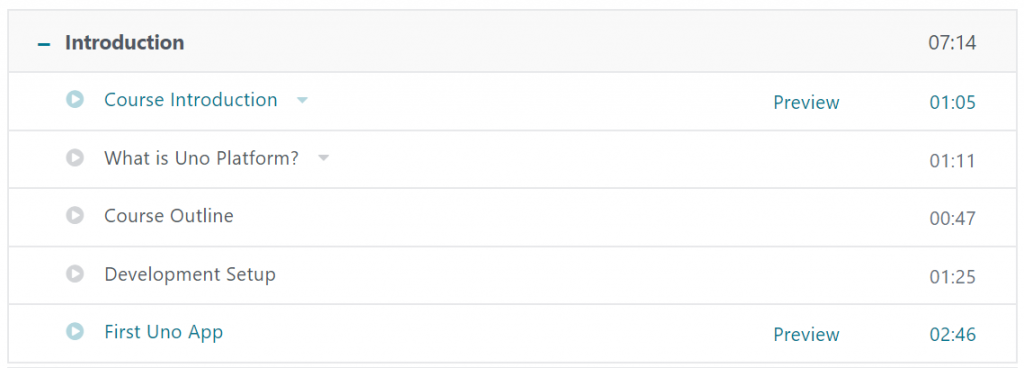Click the play icon beside Development Setup
Screen dimensions: 1024x368
[75, 273]
